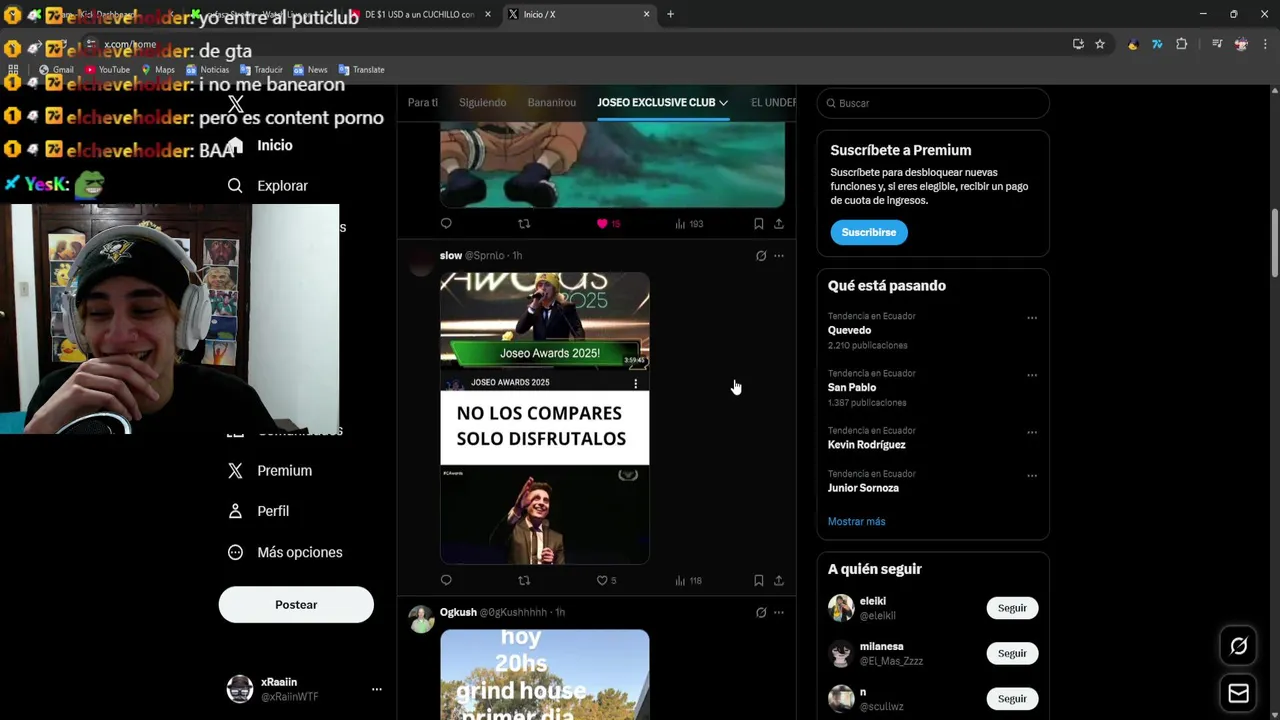The image size is (1280, 720).
Task: View analytics showing 193 views
Action: coord(689,224)
